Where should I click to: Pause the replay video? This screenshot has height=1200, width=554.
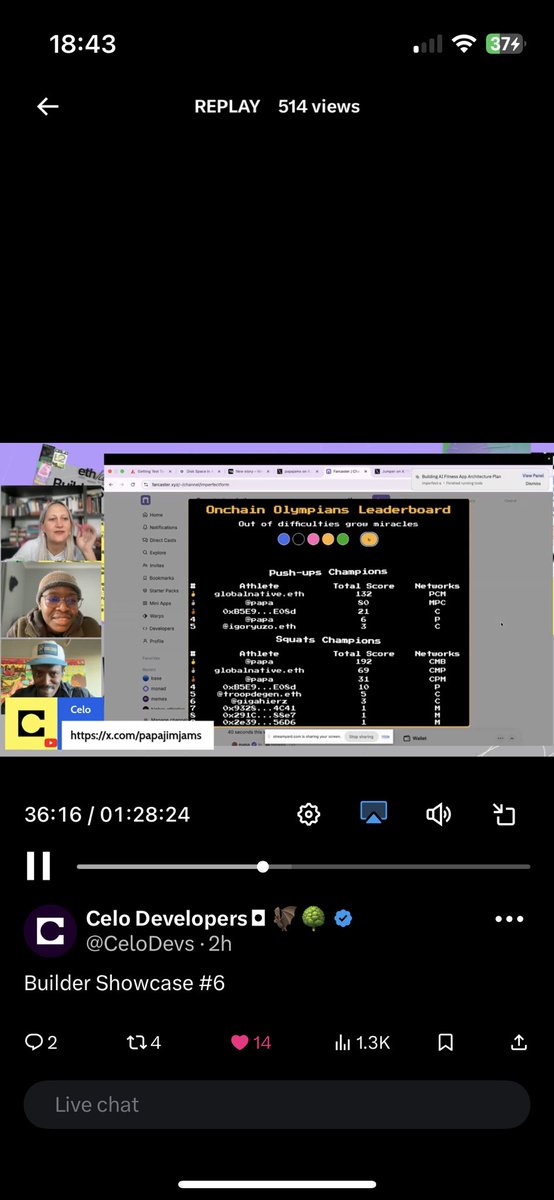[x=38, y=866]
